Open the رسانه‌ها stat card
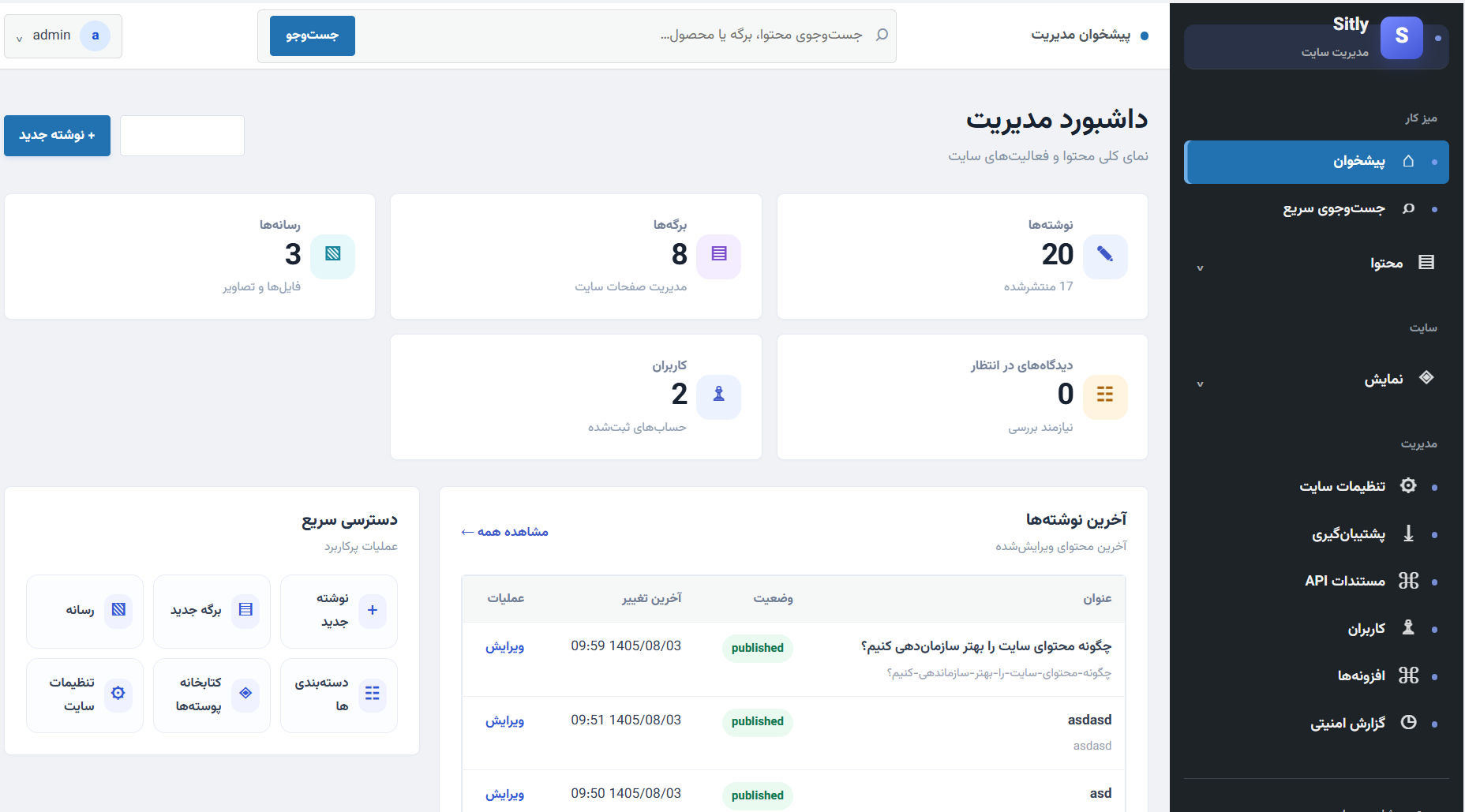Viewport: 1465px width, 812px height. (x=189, y=256)
